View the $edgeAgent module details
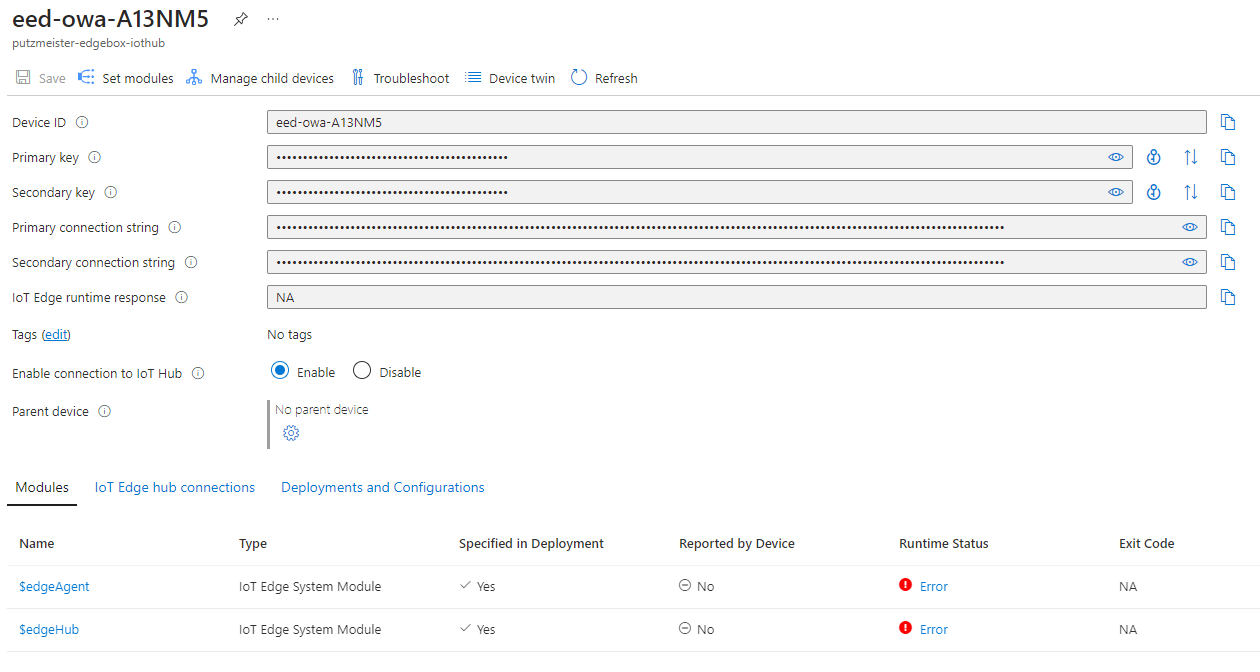The image size is (1260, 672). pos(54,586)
